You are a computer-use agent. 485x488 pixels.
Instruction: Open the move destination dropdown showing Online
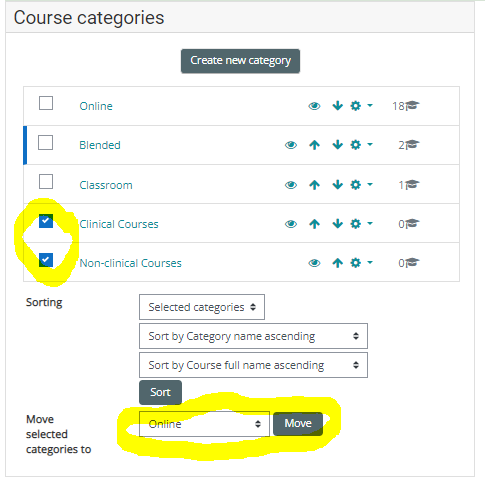point(204,424)
